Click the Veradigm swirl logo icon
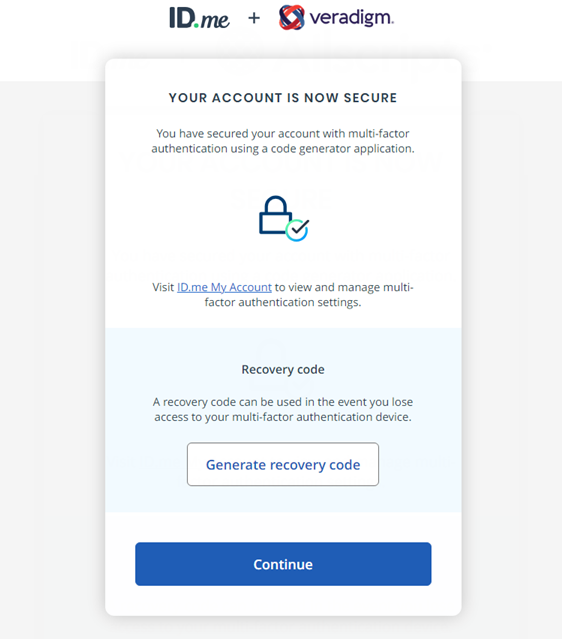 (291, 18)
